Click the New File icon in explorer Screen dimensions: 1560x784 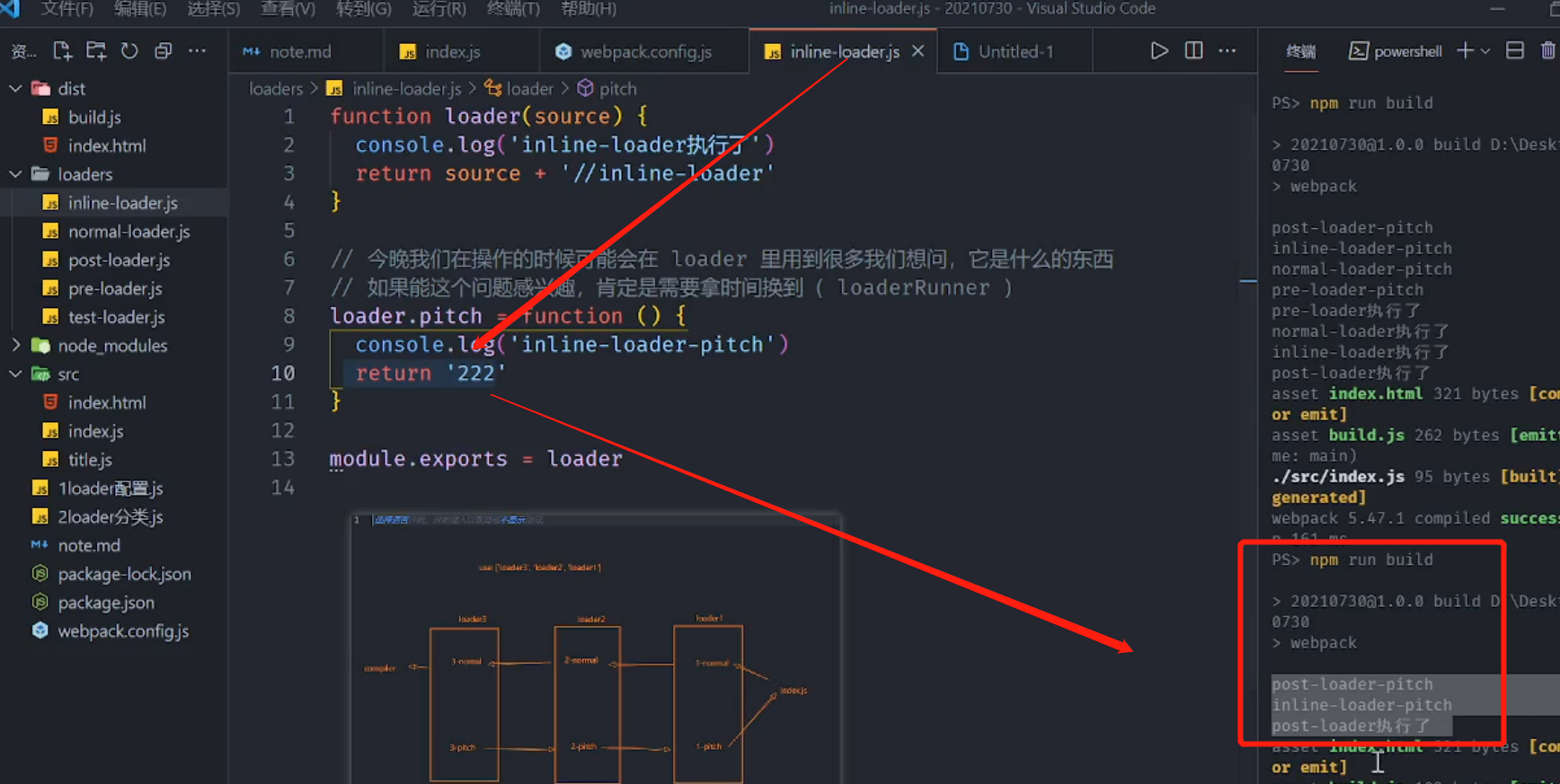click(62, 51)
